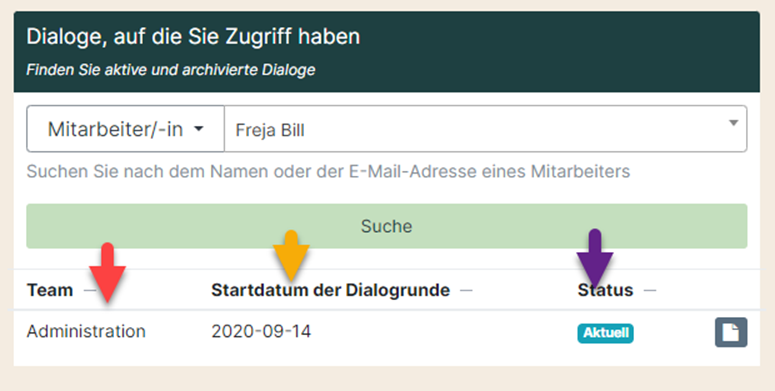Expand the Freja Bill name selector arrow

(x=733, y=123)
